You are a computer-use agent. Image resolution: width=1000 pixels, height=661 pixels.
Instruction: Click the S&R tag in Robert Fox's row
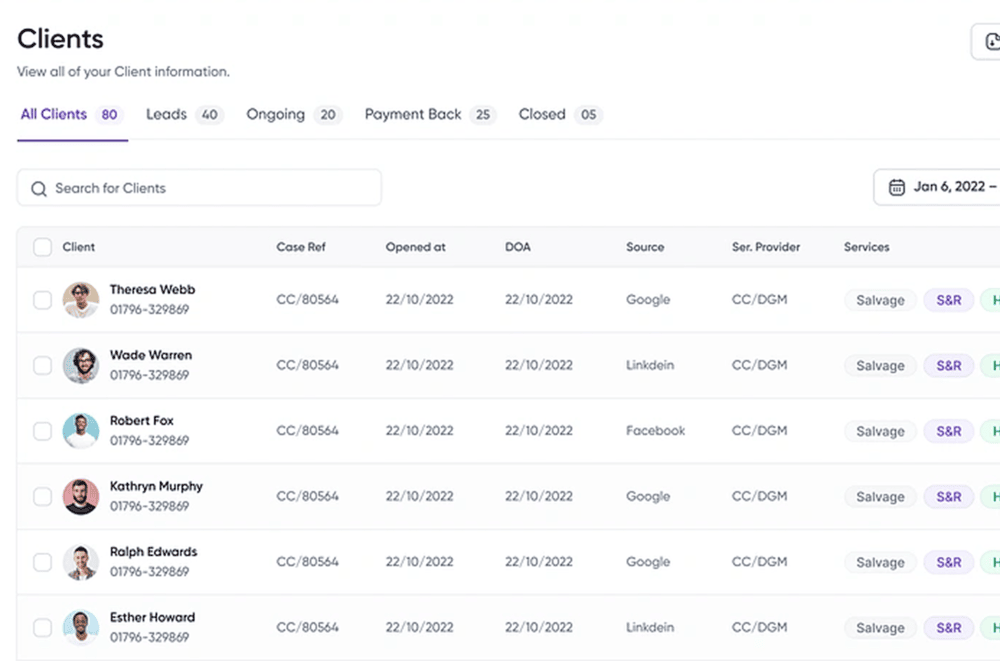click(x=948, y=431)
